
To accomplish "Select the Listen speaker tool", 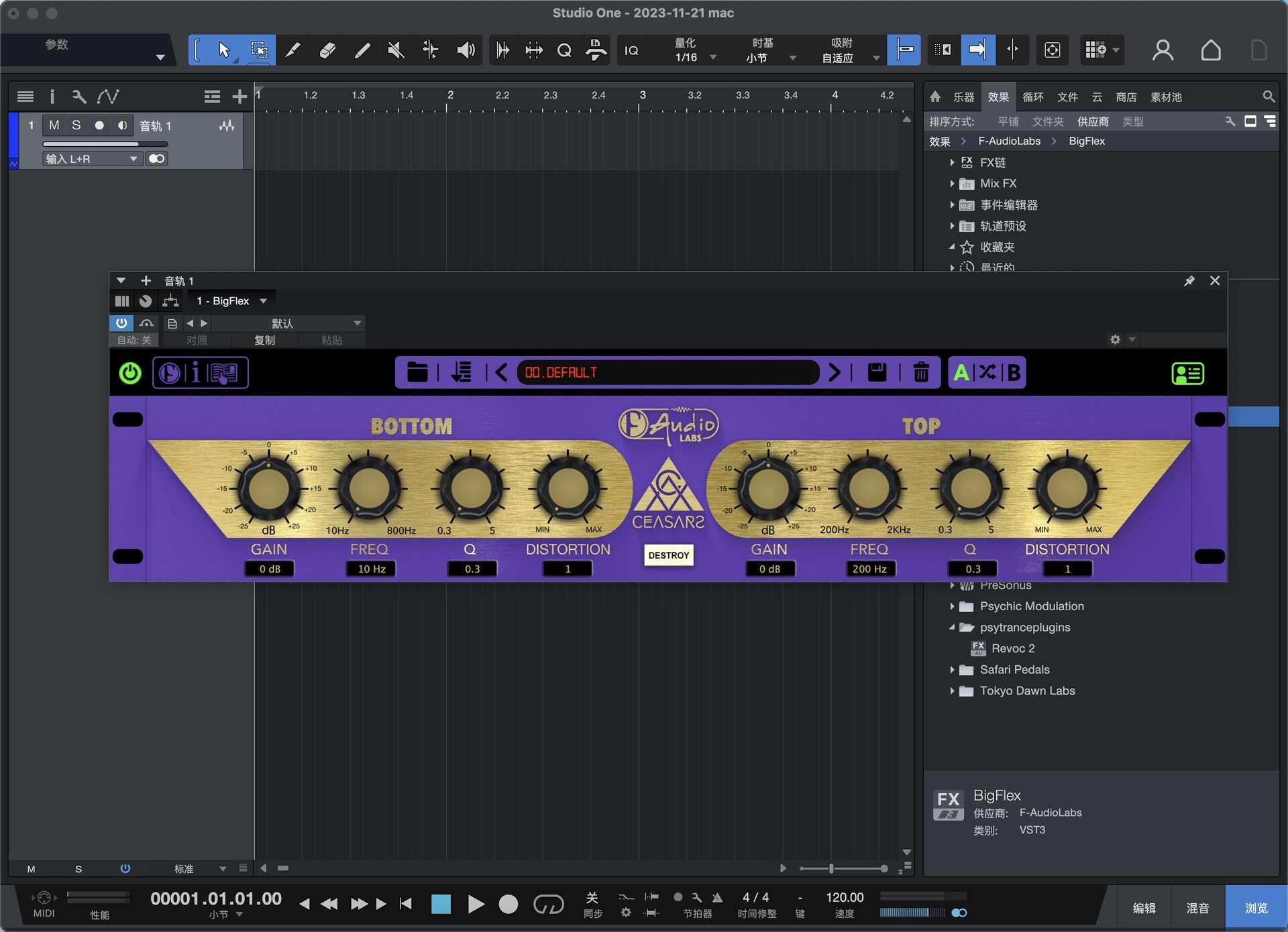I will 465,50.
